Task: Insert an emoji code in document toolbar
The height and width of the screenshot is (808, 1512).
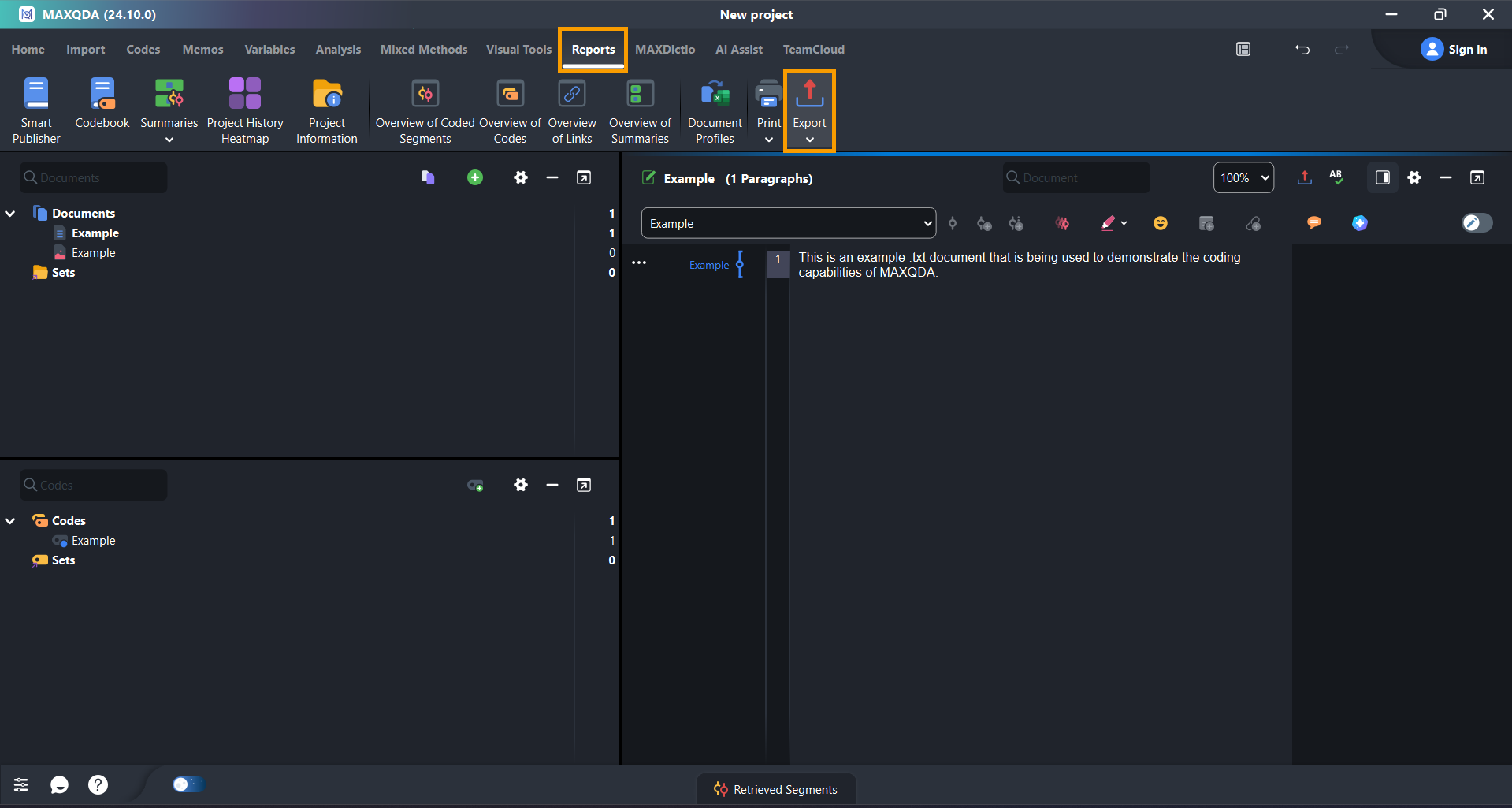Action: click(1160, 224)
